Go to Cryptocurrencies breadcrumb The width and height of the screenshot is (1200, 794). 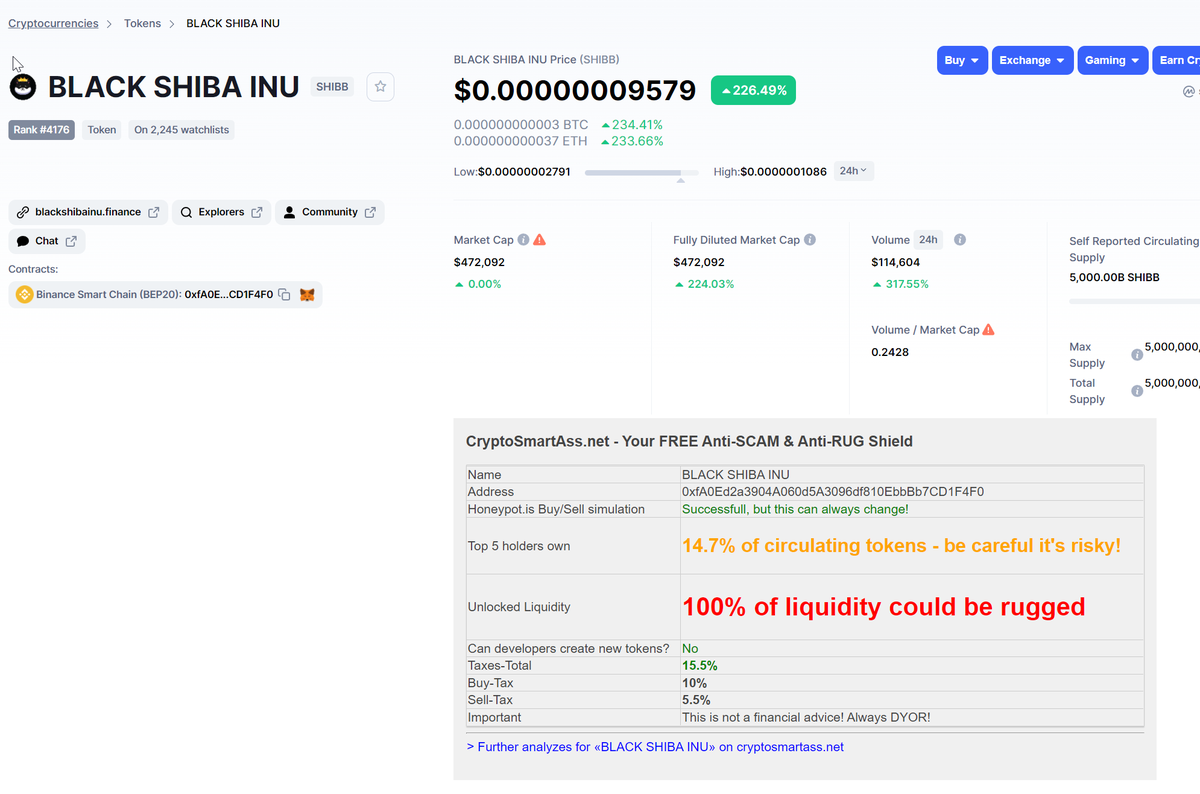coord(53,23)
